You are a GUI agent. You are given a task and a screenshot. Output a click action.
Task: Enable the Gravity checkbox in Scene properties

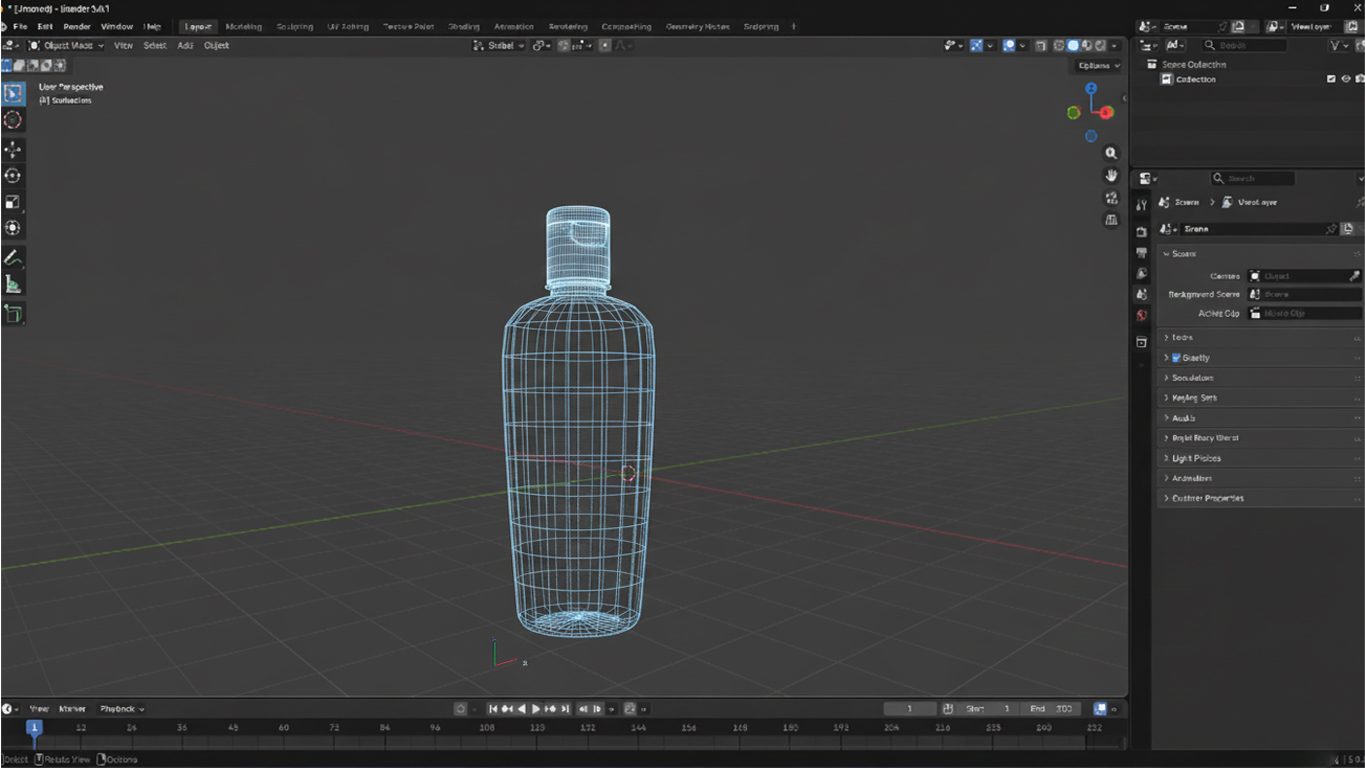point(1175,357)
